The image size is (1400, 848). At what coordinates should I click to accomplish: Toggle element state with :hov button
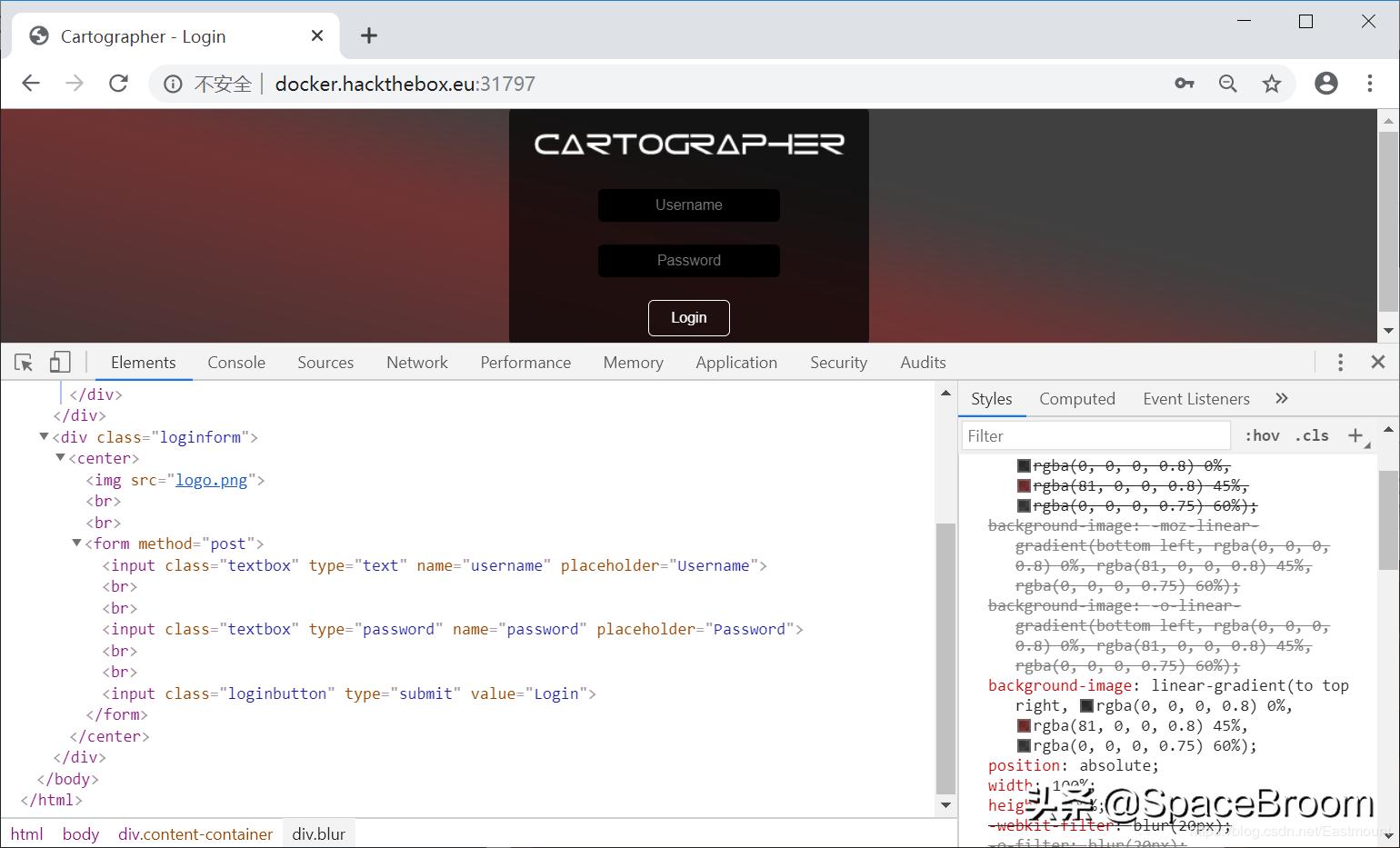click(1262, 435)
